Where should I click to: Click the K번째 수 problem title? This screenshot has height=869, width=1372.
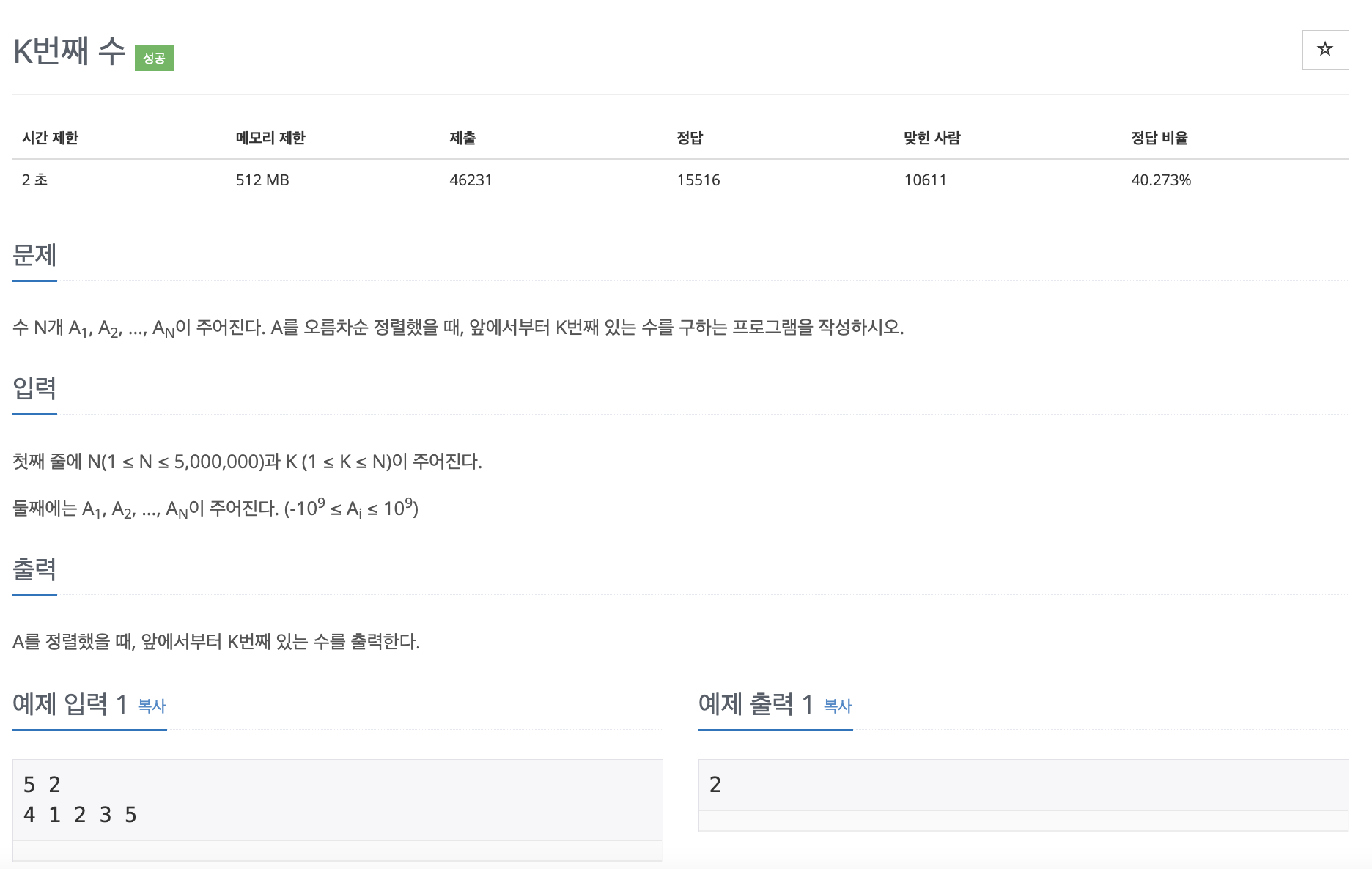[x=70, y=51]
